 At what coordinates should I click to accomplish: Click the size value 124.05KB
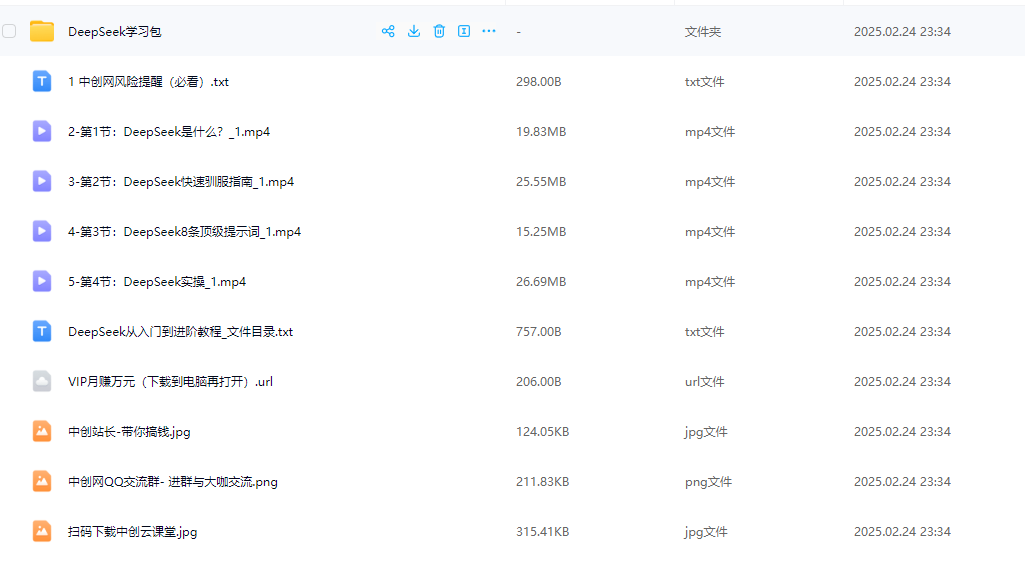(543, 431)
